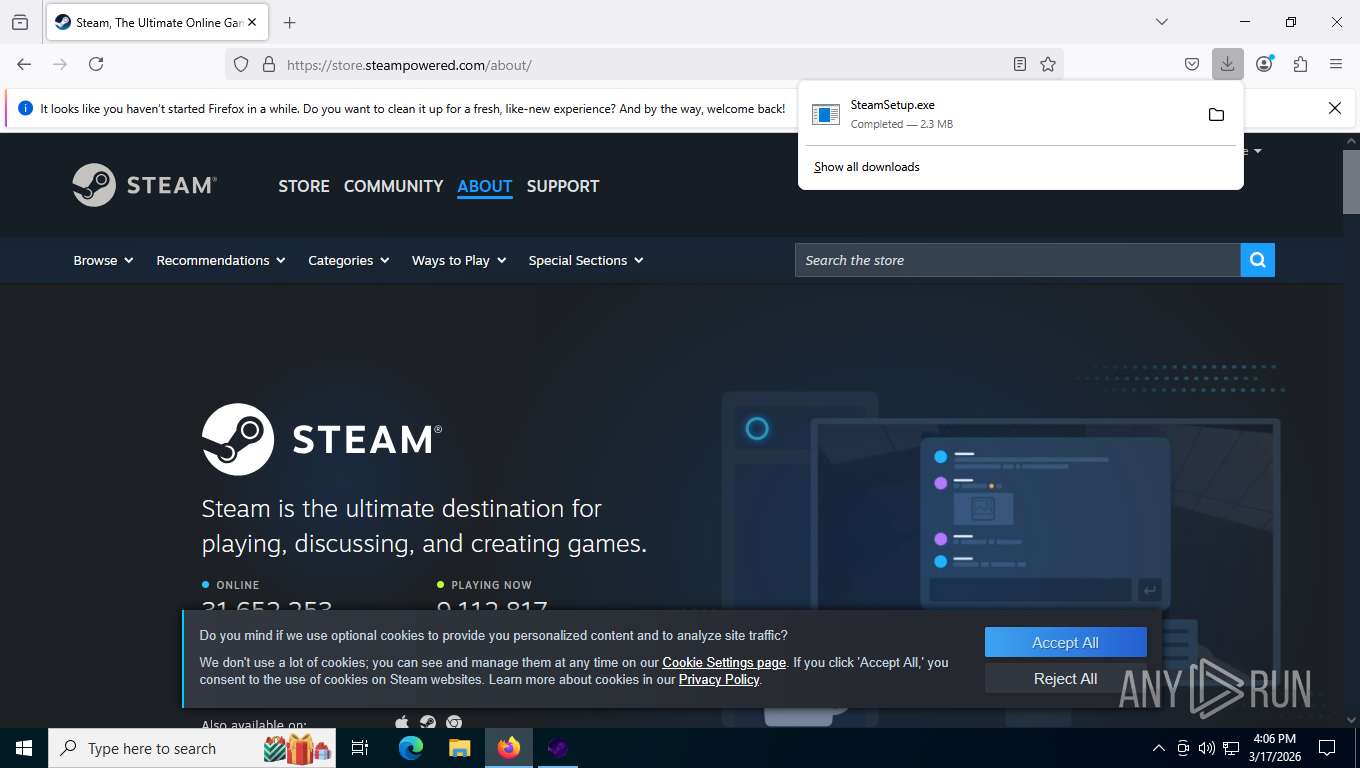Screen dimensions: 1360x768
Task: Open the Cookie Settings page link
Action: pyautogui.click(x=724, y=662)
